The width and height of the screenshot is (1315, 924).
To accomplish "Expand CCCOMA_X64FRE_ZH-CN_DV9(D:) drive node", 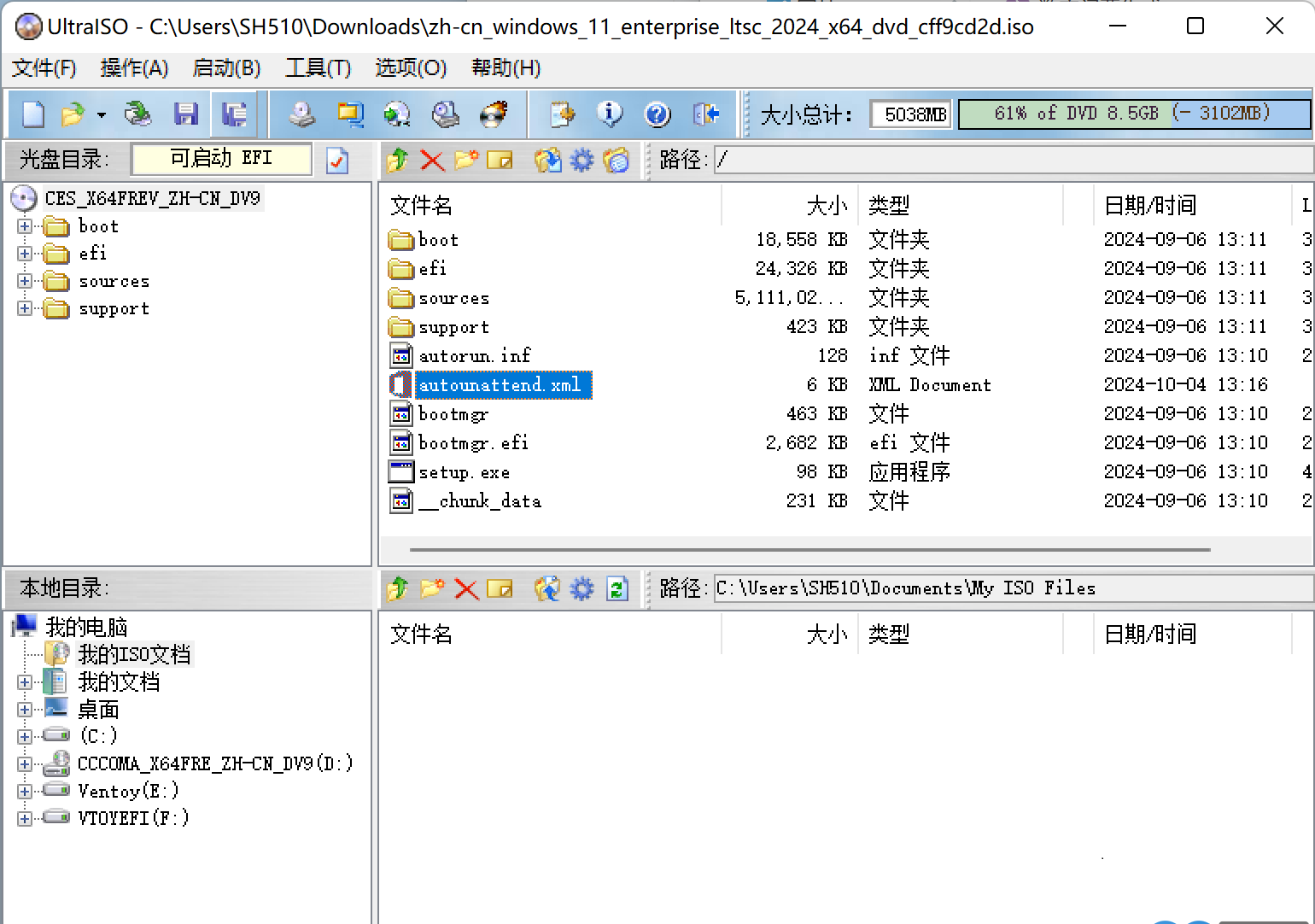I will tap(25, 763).
